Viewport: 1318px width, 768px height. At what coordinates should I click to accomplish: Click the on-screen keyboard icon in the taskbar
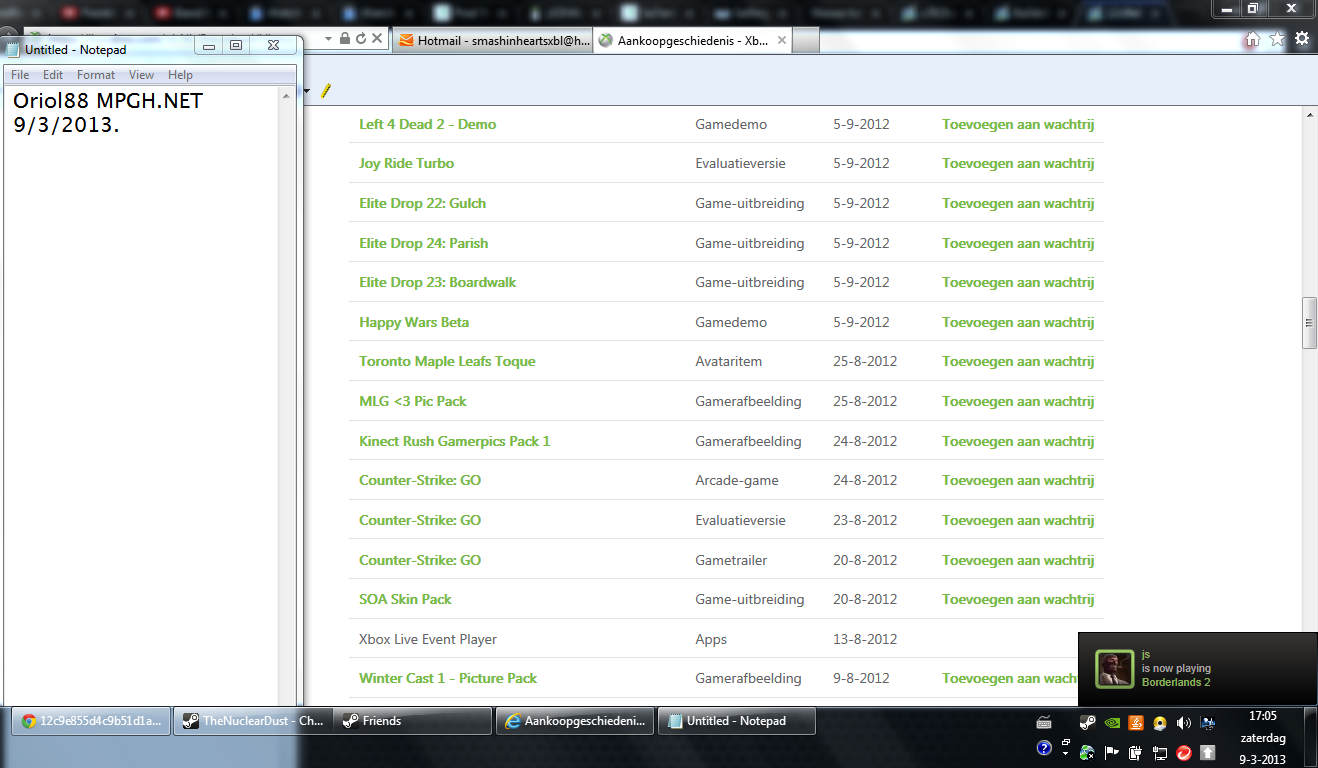pyautogui.click(x=1044, y=723)
